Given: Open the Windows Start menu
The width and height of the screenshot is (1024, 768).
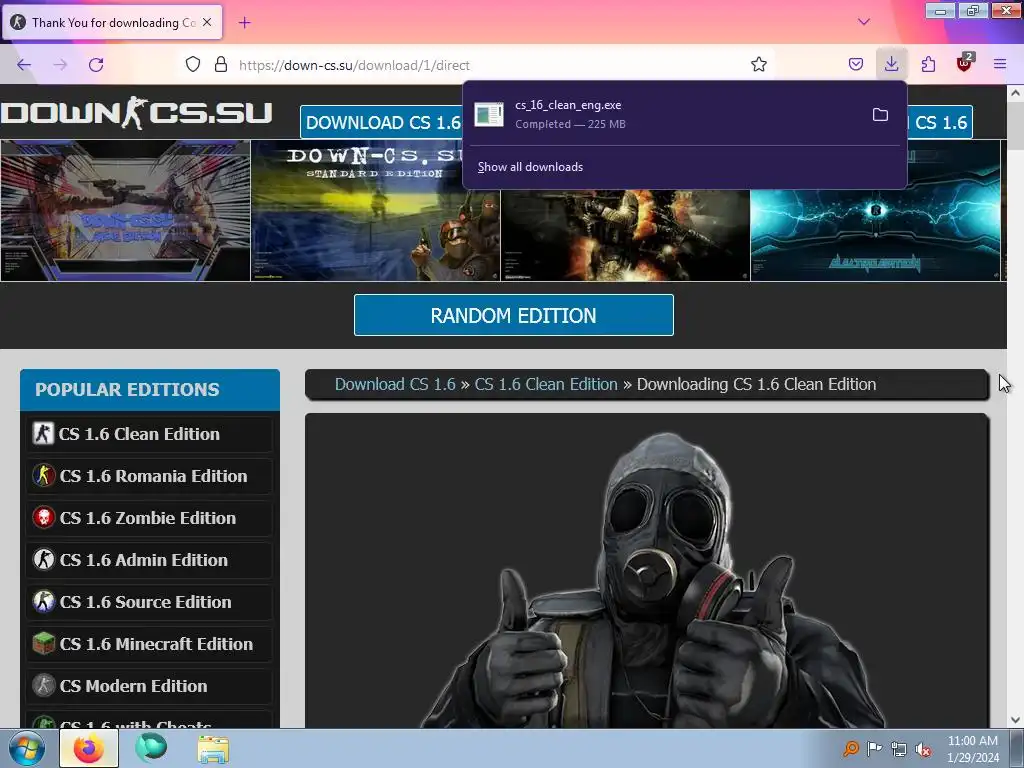Looking at the screenshot, I should point(26,748).
